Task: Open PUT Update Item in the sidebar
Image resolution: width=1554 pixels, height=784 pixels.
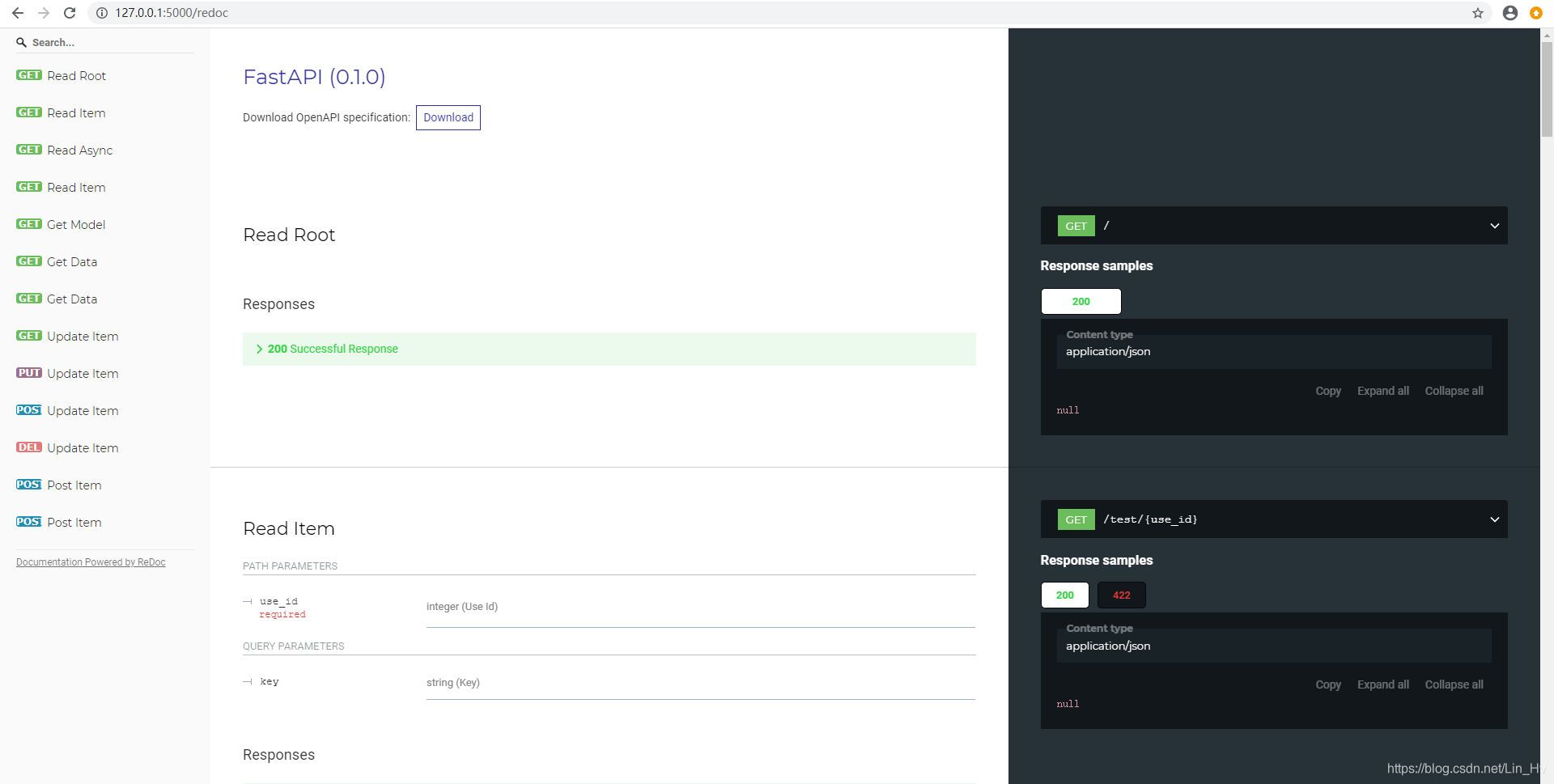Action: 67,373
